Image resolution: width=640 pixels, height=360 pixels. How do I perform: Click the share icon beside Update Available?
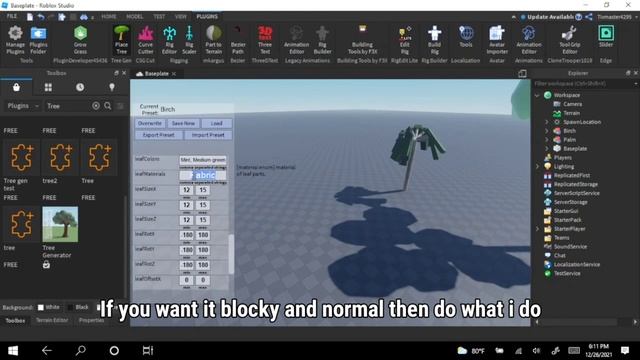589,17
